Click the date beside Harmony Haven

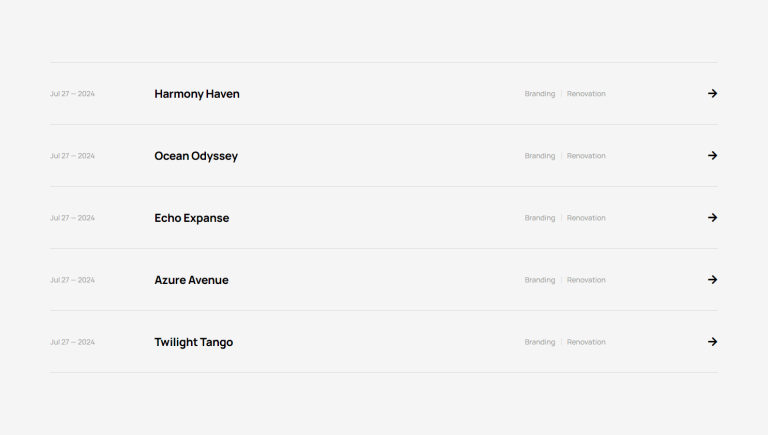point(72,94)
